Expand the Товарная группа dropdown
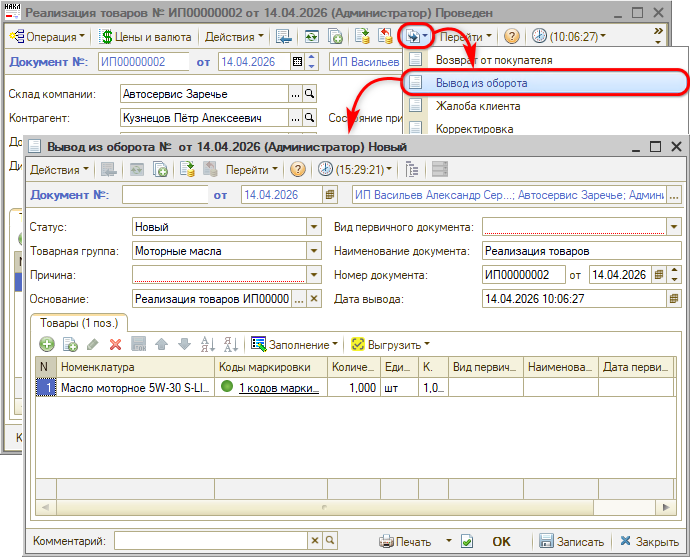Viewport: 690px width, 557px height. [313, 251]
